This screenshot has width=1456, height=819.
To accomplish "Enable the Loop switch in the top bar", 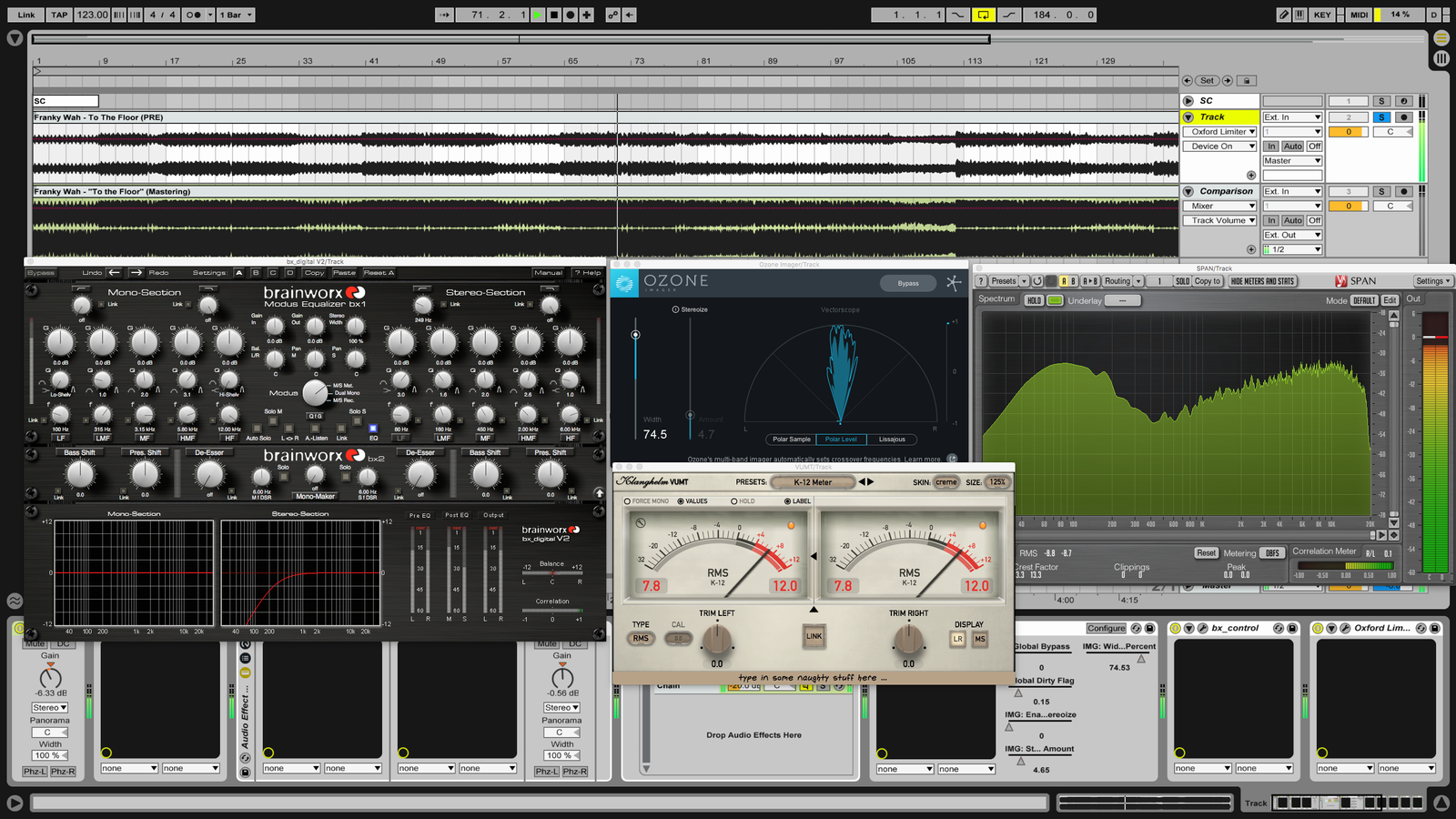I will click(984, 15).
